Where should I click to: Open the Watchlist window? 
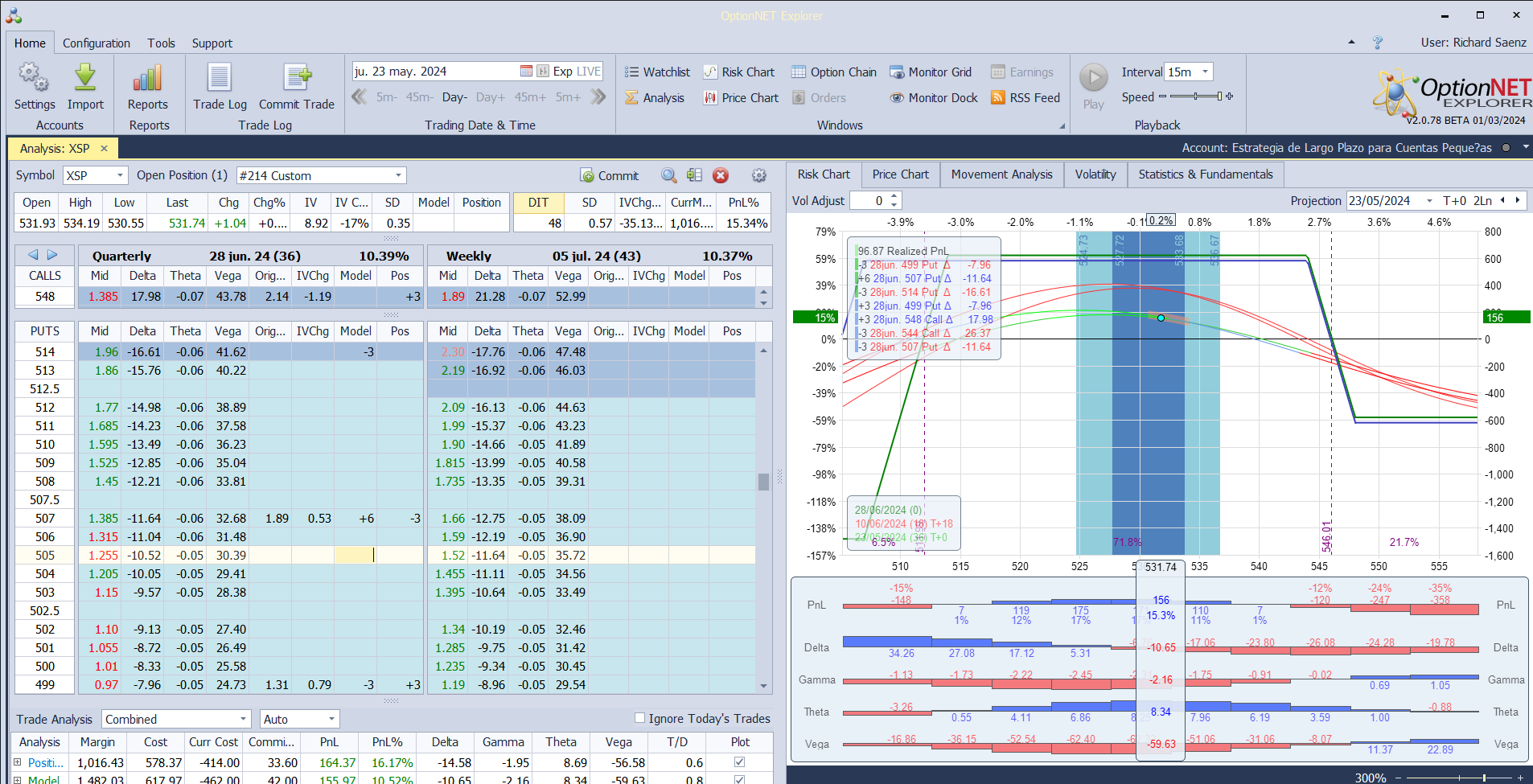657,72
